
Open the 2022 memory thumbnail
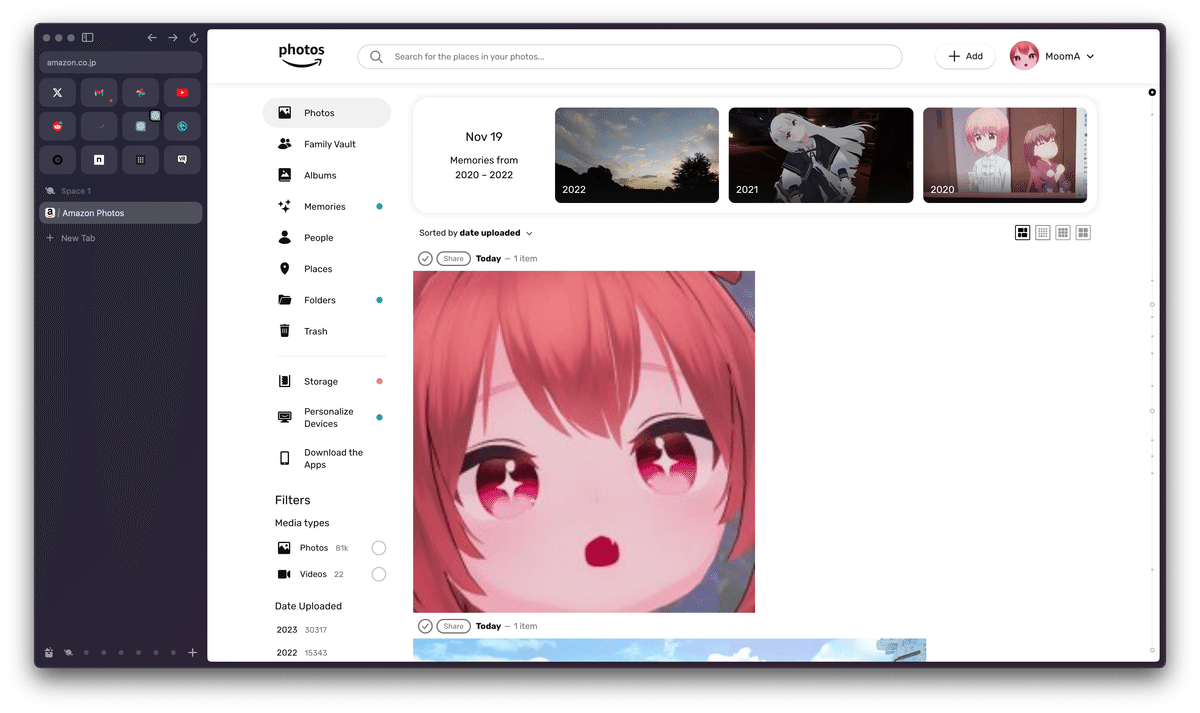(637, 155)
